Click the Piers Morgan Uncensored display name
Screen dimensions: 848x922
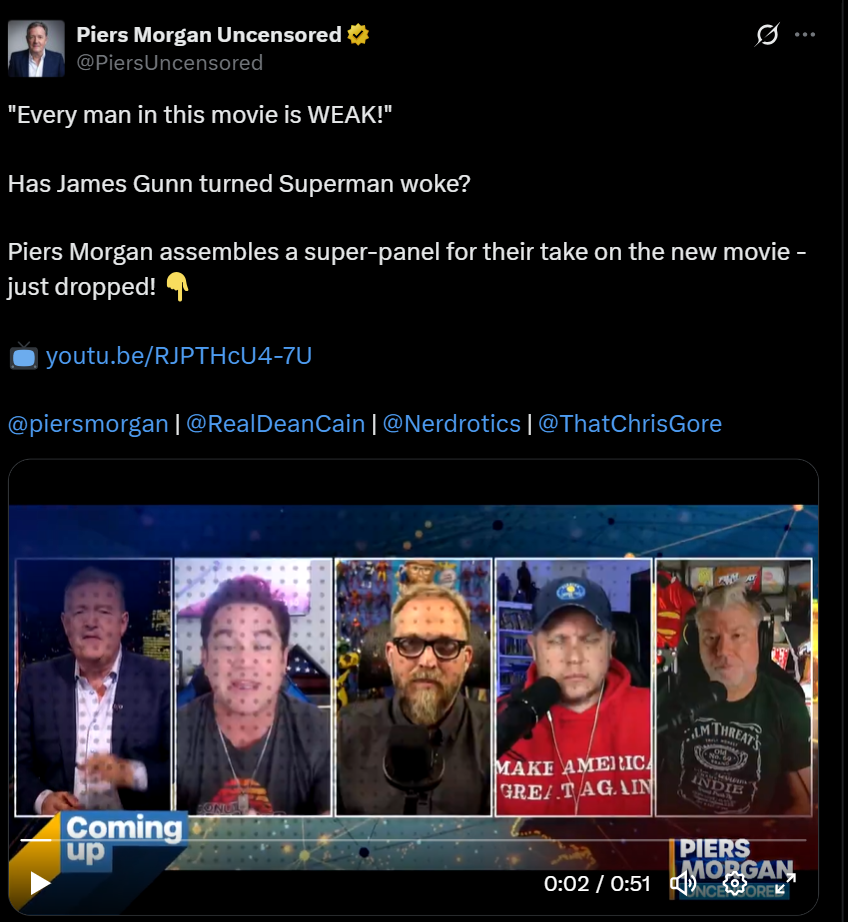point(209,35)
